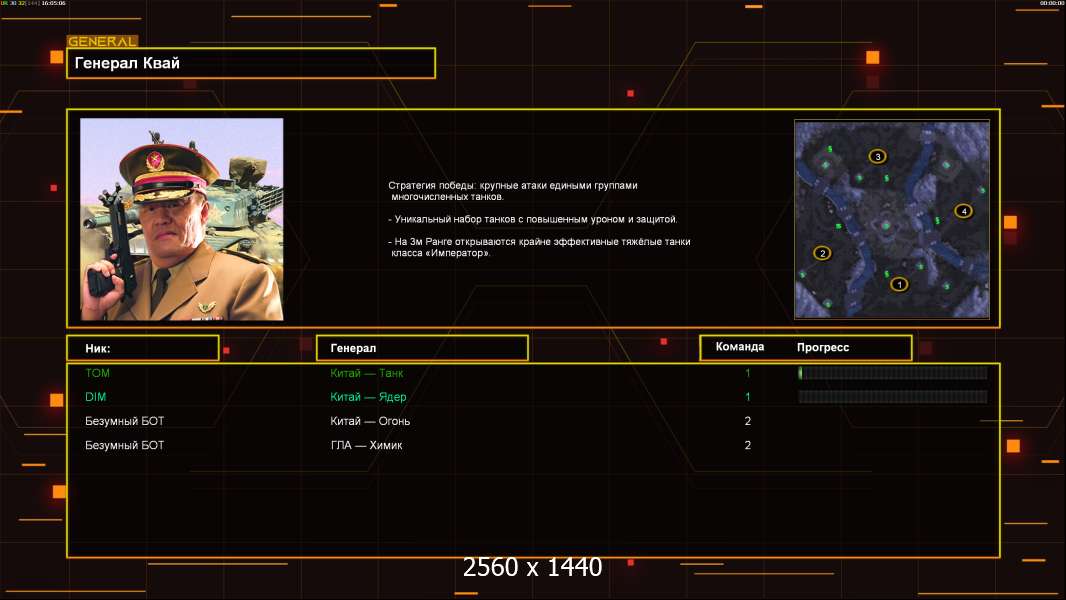The height and width of the screenshot is (600, 1066).
Task: Click the clock readout in top-left corner
Action: pyautogui.click(x=52, y=4)
